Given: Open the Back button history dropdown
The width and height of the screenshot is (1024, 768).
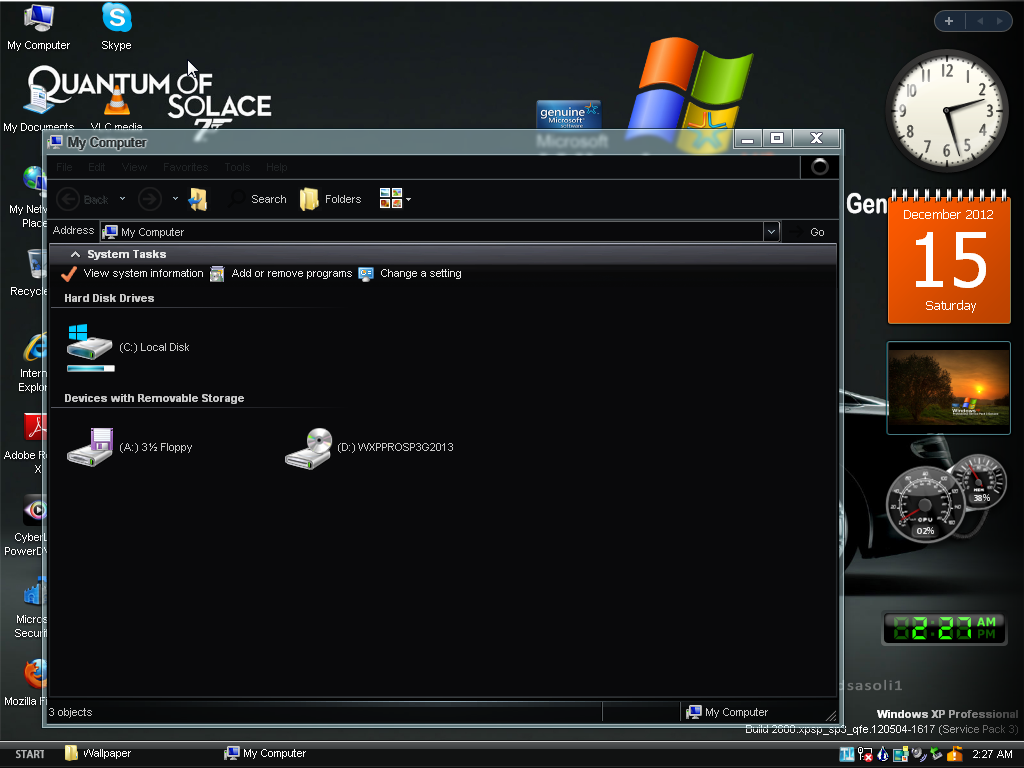Looking at the screenshot, I should click(122, 199).
